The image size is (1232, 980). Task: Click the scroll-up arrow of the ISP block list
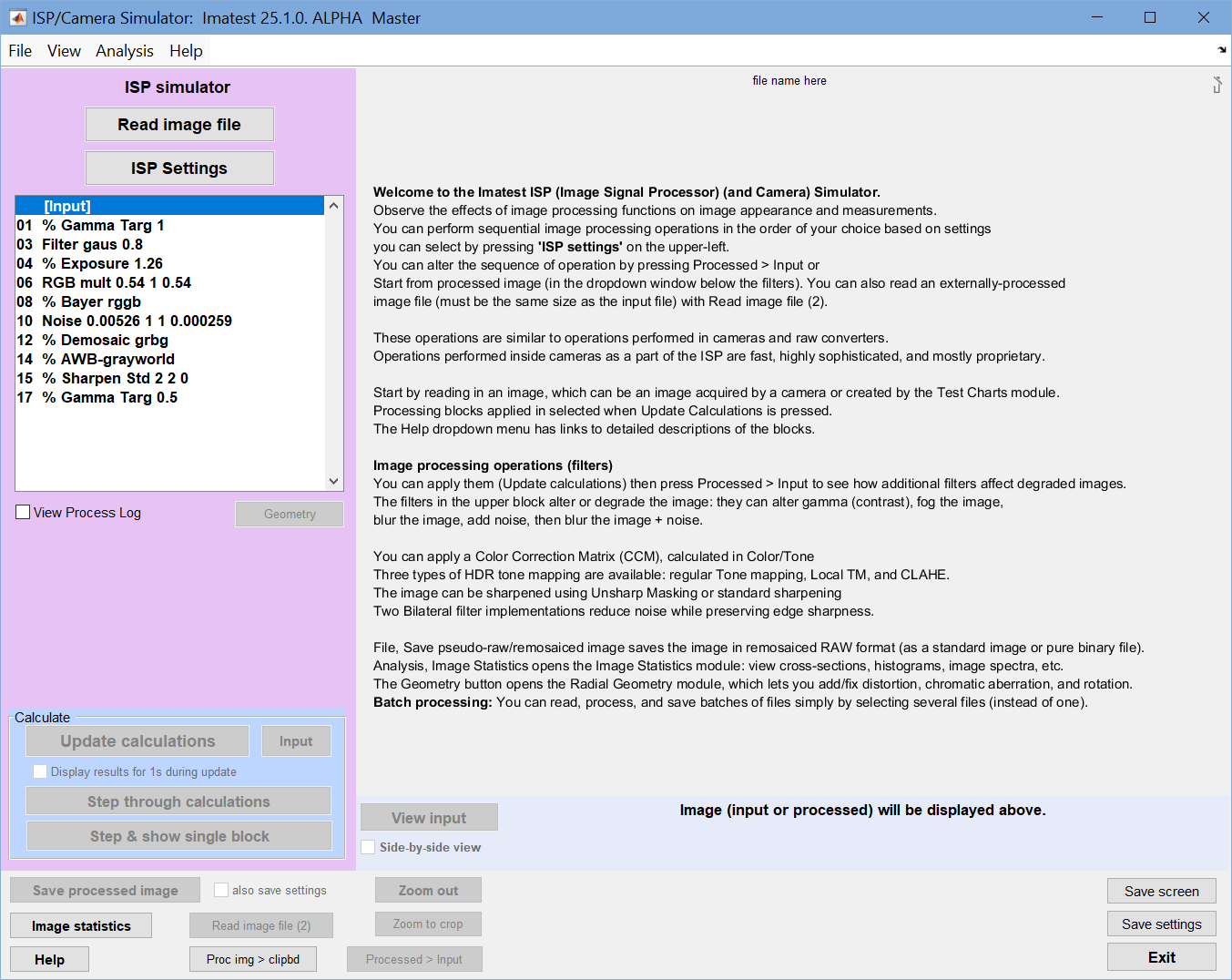[333, 206]
